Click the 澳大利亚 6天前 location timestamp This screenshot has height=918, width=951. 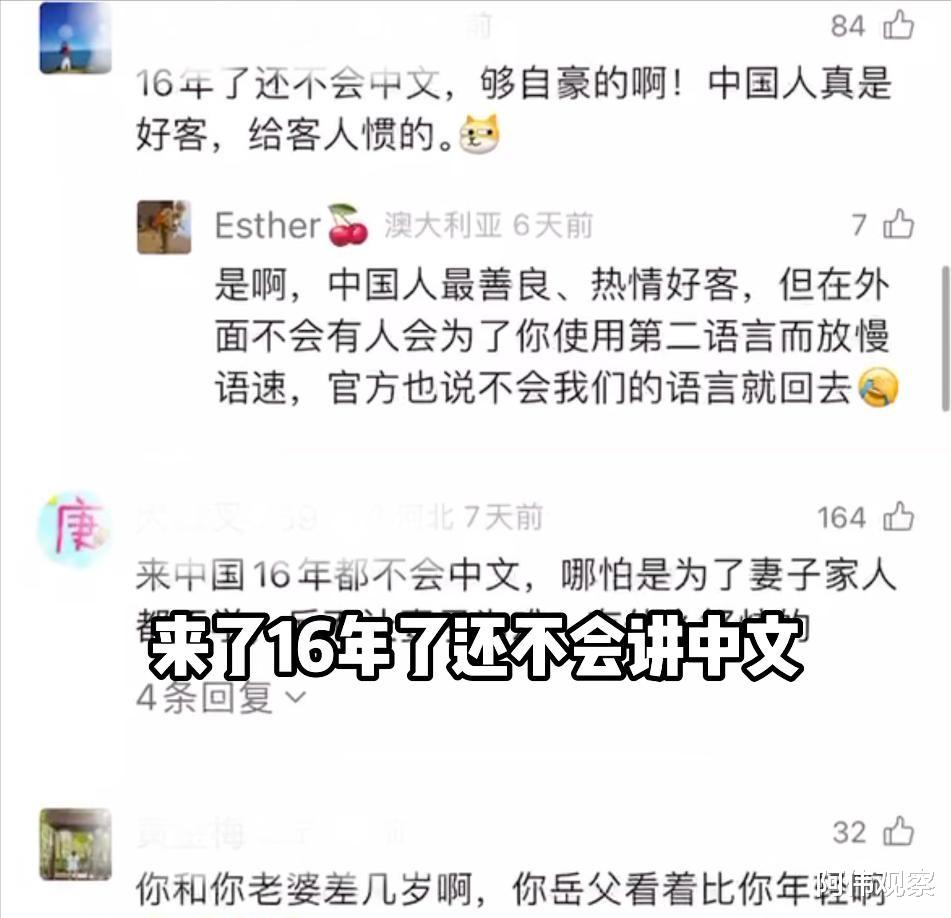[x=488, y=225]
